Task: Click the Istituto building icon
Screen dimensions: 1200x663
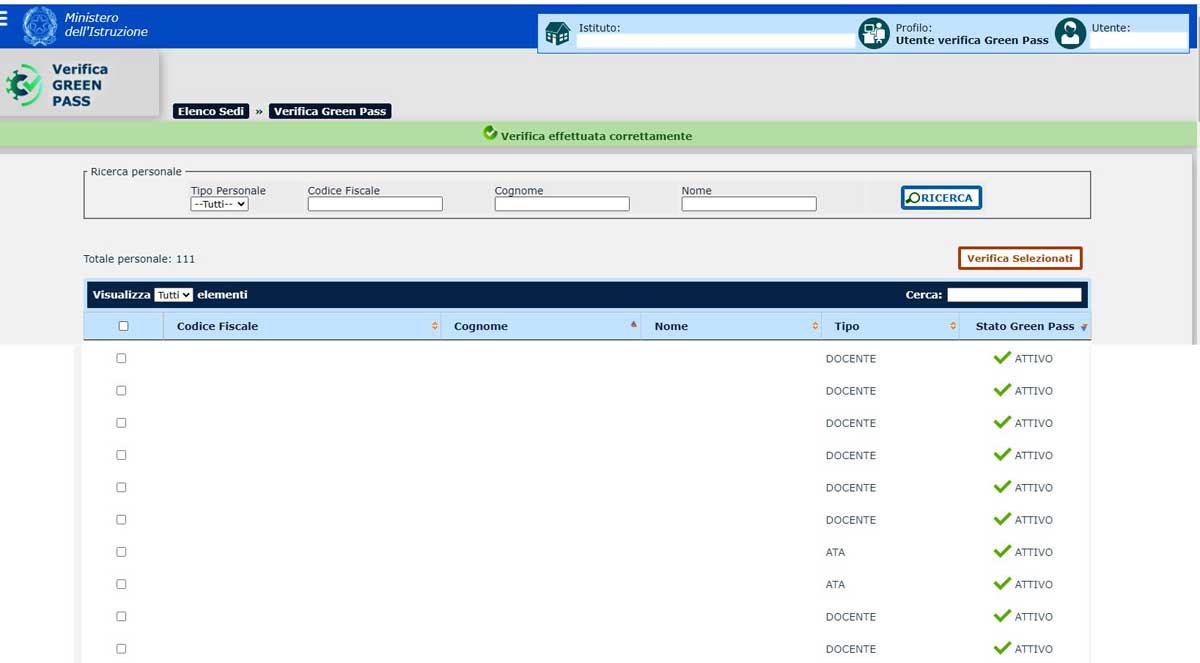Action: (x=558, y=34)
